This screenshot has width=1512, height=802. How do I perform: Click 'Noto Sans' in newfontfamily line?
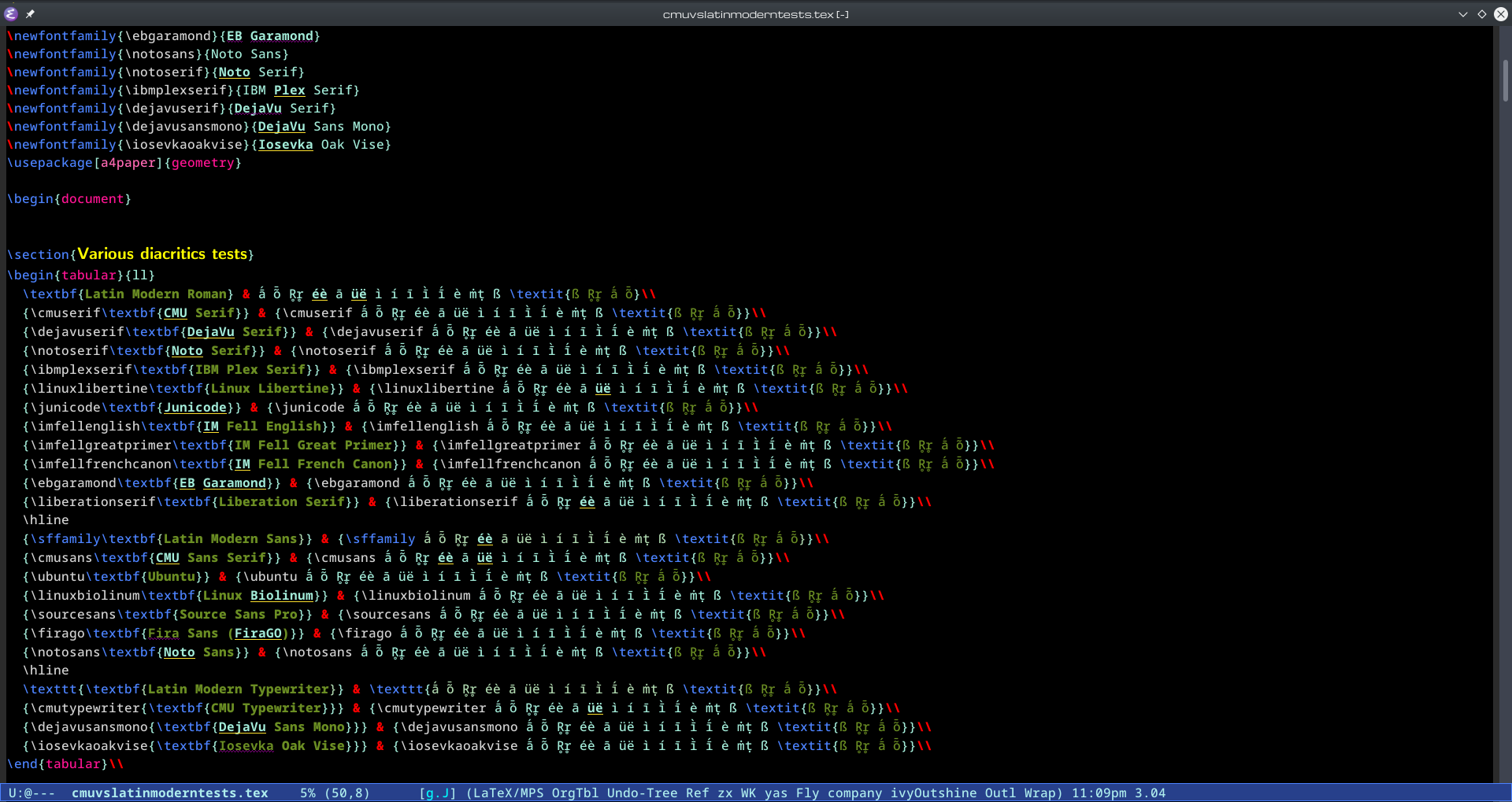[x=246, y=54]
